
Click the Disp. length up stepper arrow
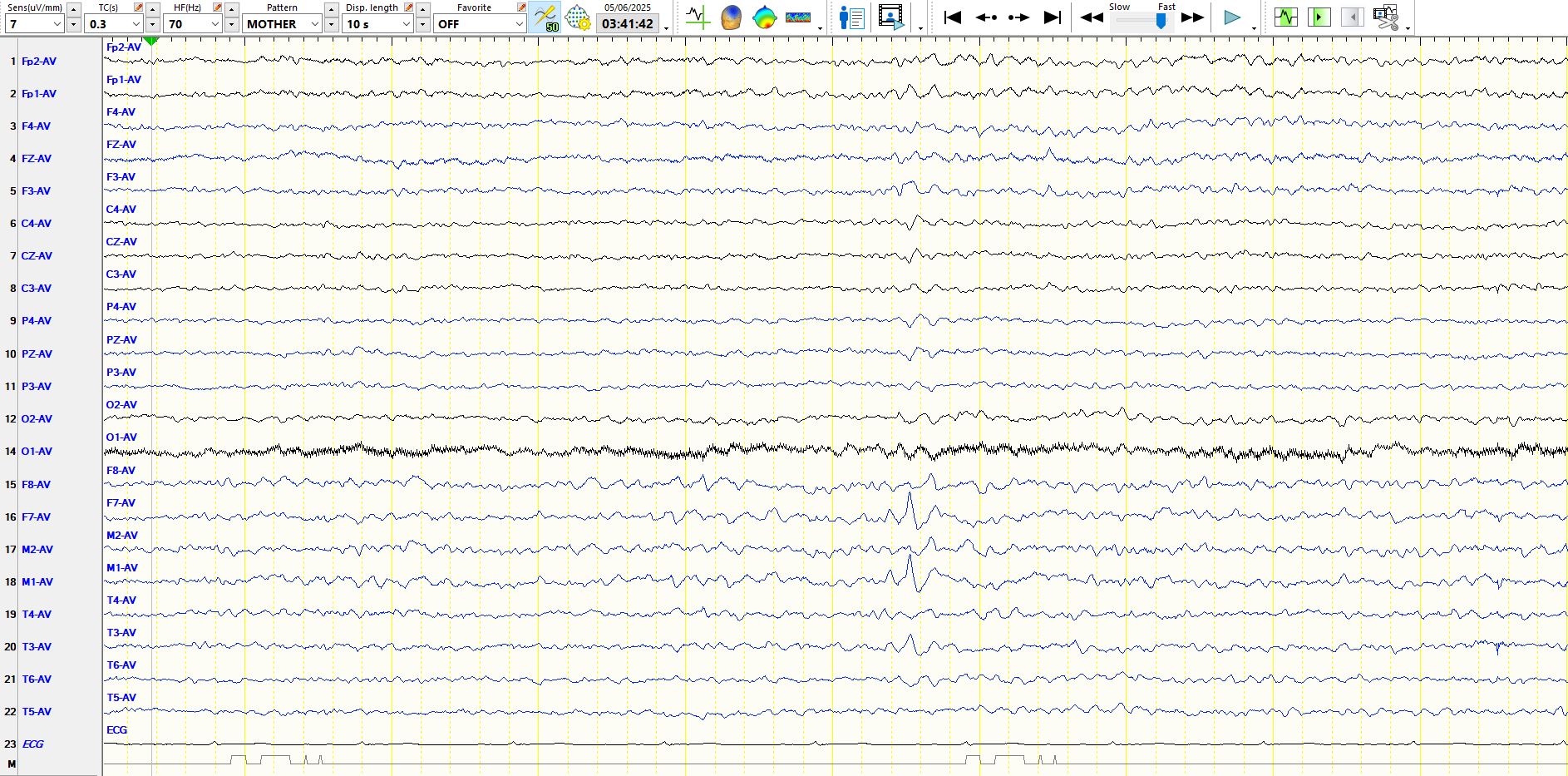pos(422,9)
